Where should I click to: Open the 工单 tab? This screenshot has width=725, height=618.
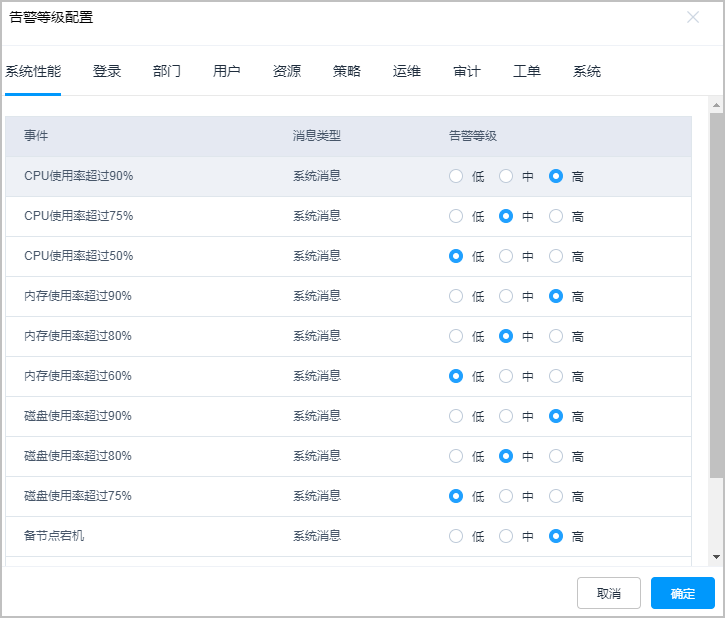pyautogui.click(x=527, y=72)
